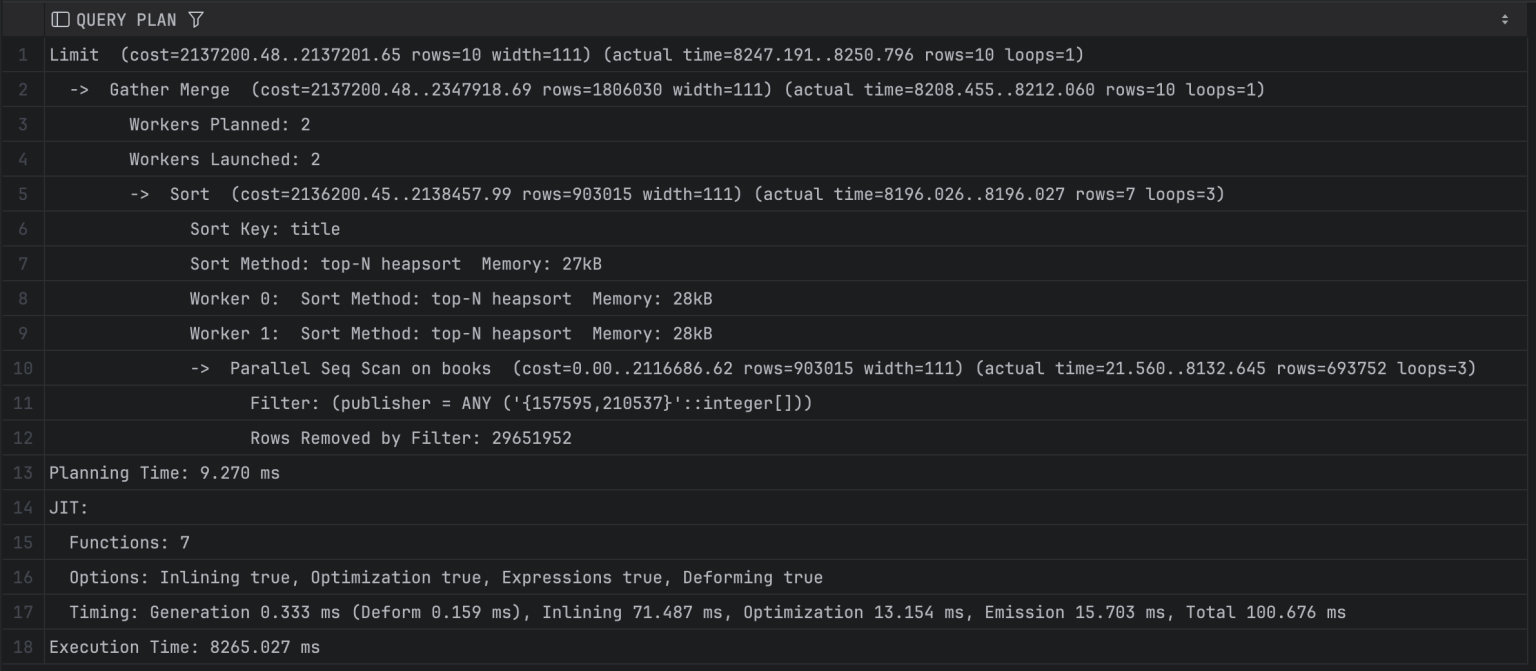Select the Limit cost row cell
The width and height of the screenshot is (1536, 671).
click(566, 55)
